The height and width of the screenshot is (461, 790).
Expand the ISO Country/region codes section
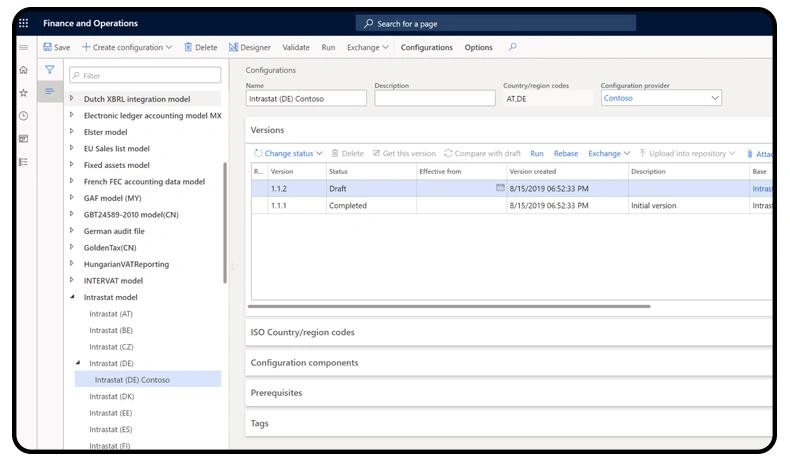[508, 332]
